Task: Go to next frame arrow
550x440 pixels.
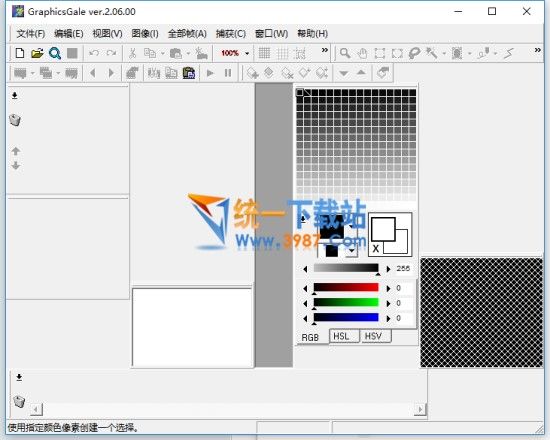Action: (111, 73)
